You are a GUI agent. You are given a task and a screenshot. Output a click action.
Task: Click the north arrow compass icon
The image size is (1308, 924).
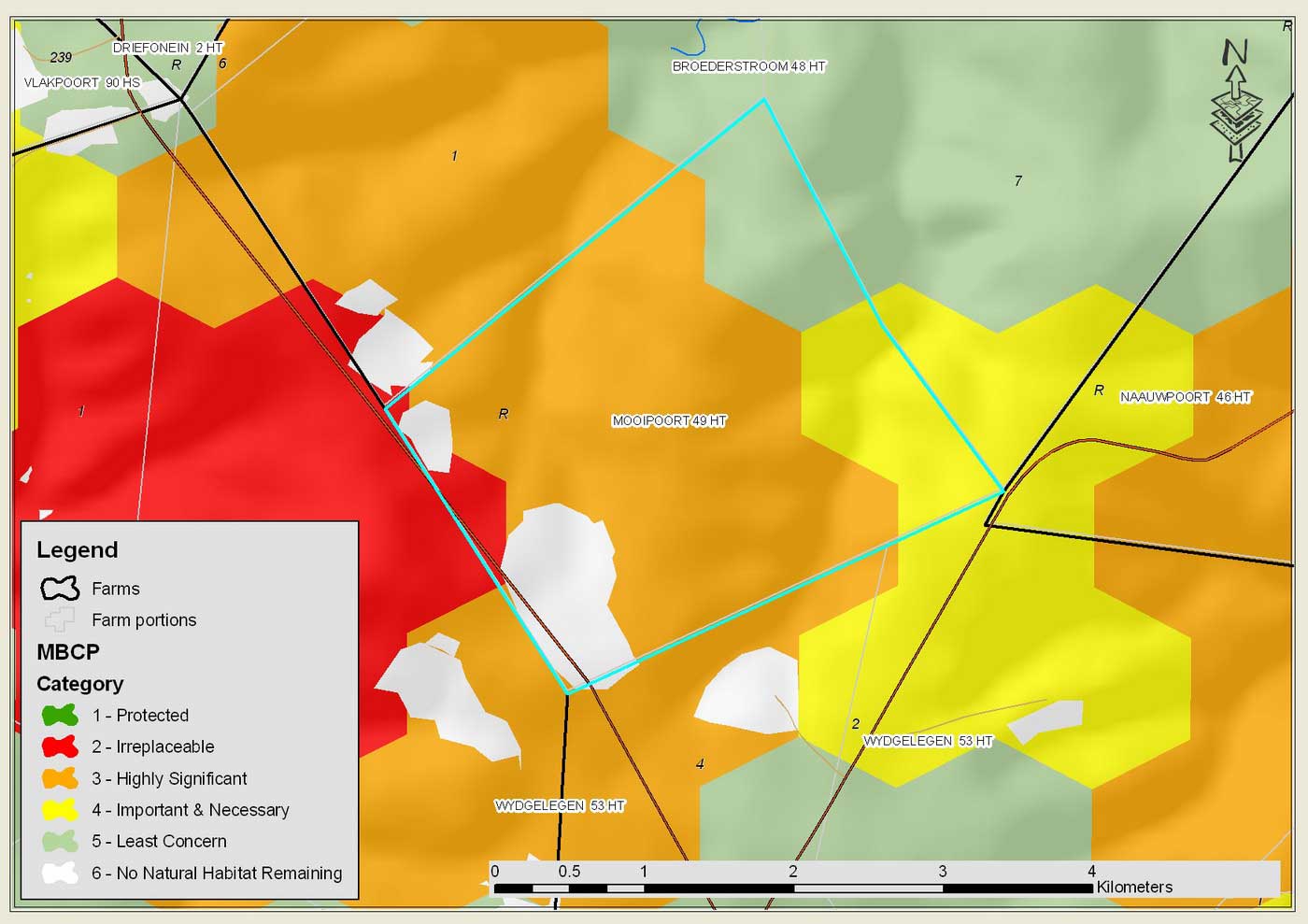click(1235, 101)
